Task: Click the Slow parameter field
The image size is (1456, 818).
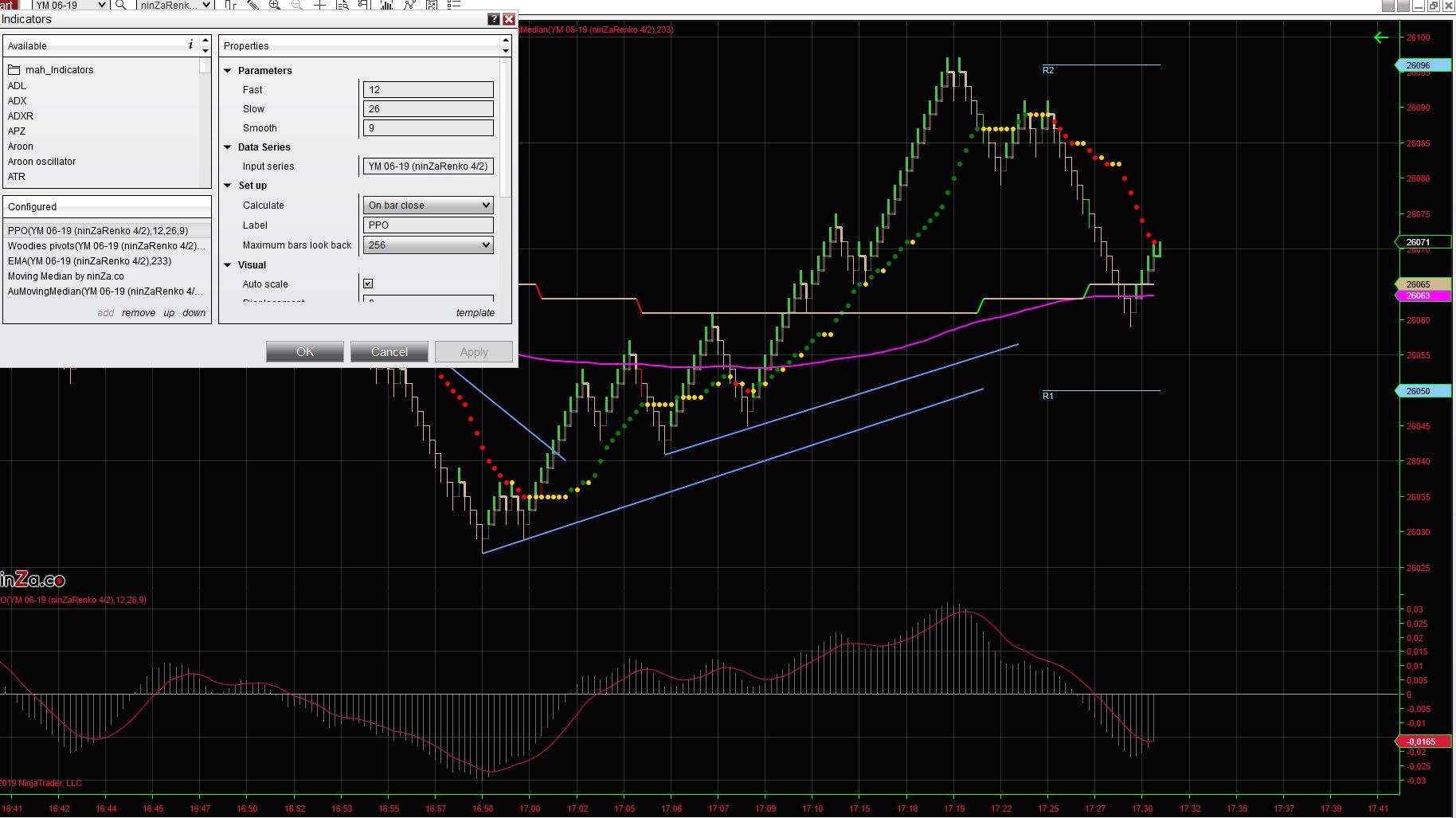Action: tap(428, 109)
